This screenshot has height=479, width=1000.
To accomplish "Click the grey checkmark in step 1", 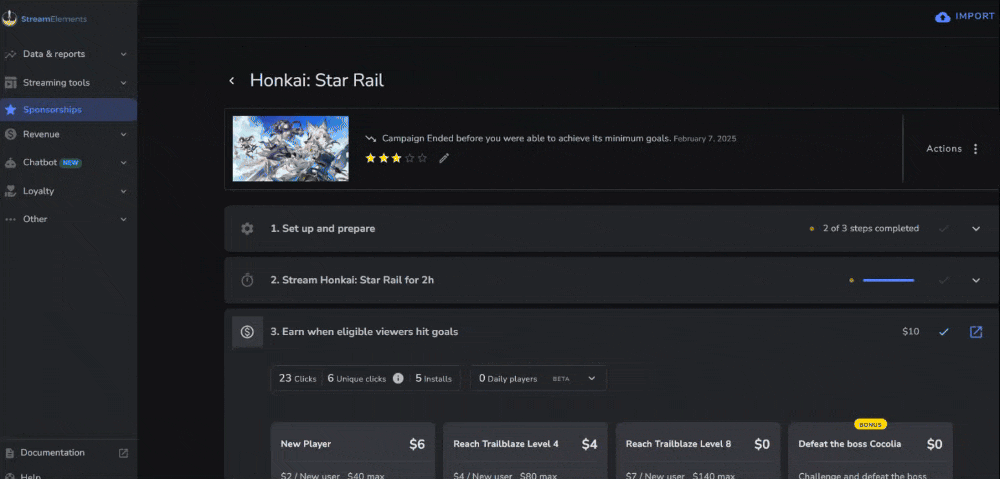I will tap(944, 228).
